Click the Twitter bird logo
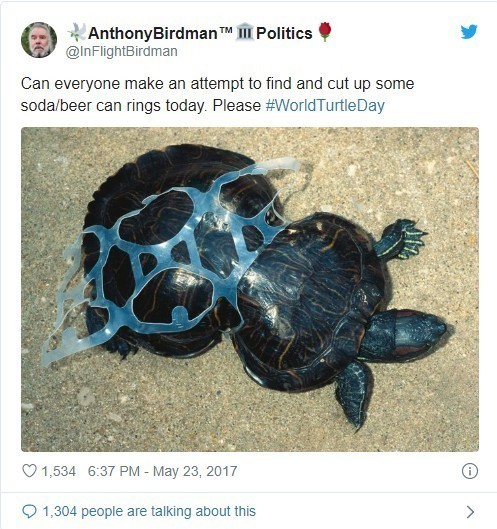 pos(469,31)
